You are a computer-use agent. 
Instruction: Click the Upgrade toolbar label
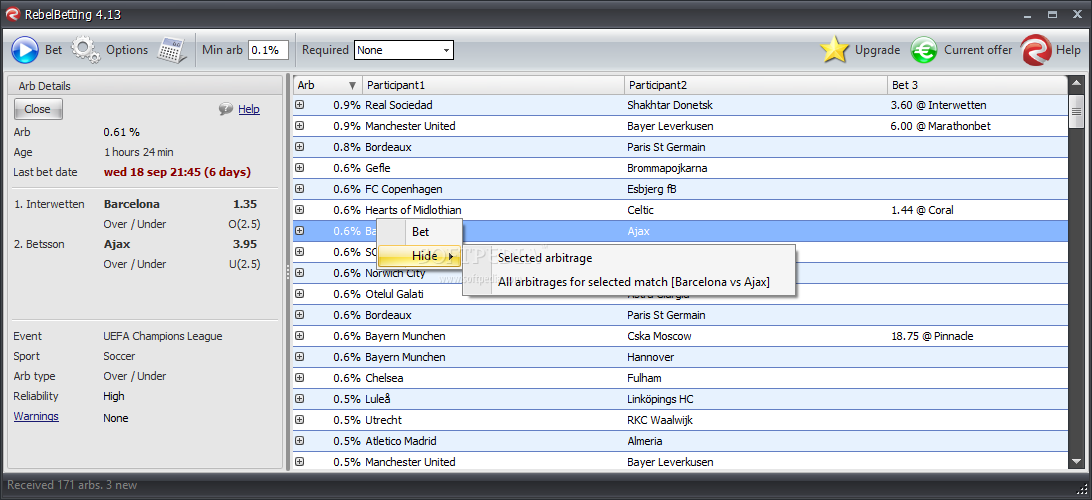[x=878, y=50]
